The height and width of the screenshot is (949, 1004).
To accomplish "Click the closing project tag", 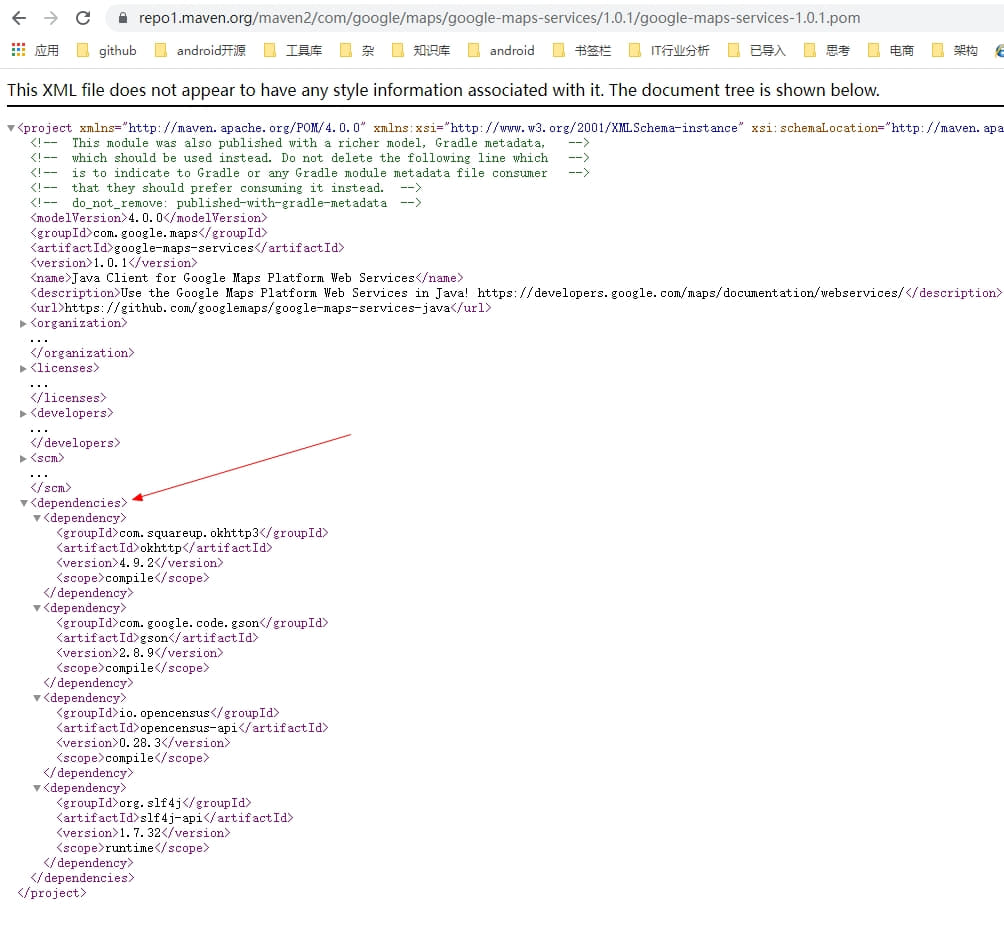I will click(52, 893).
